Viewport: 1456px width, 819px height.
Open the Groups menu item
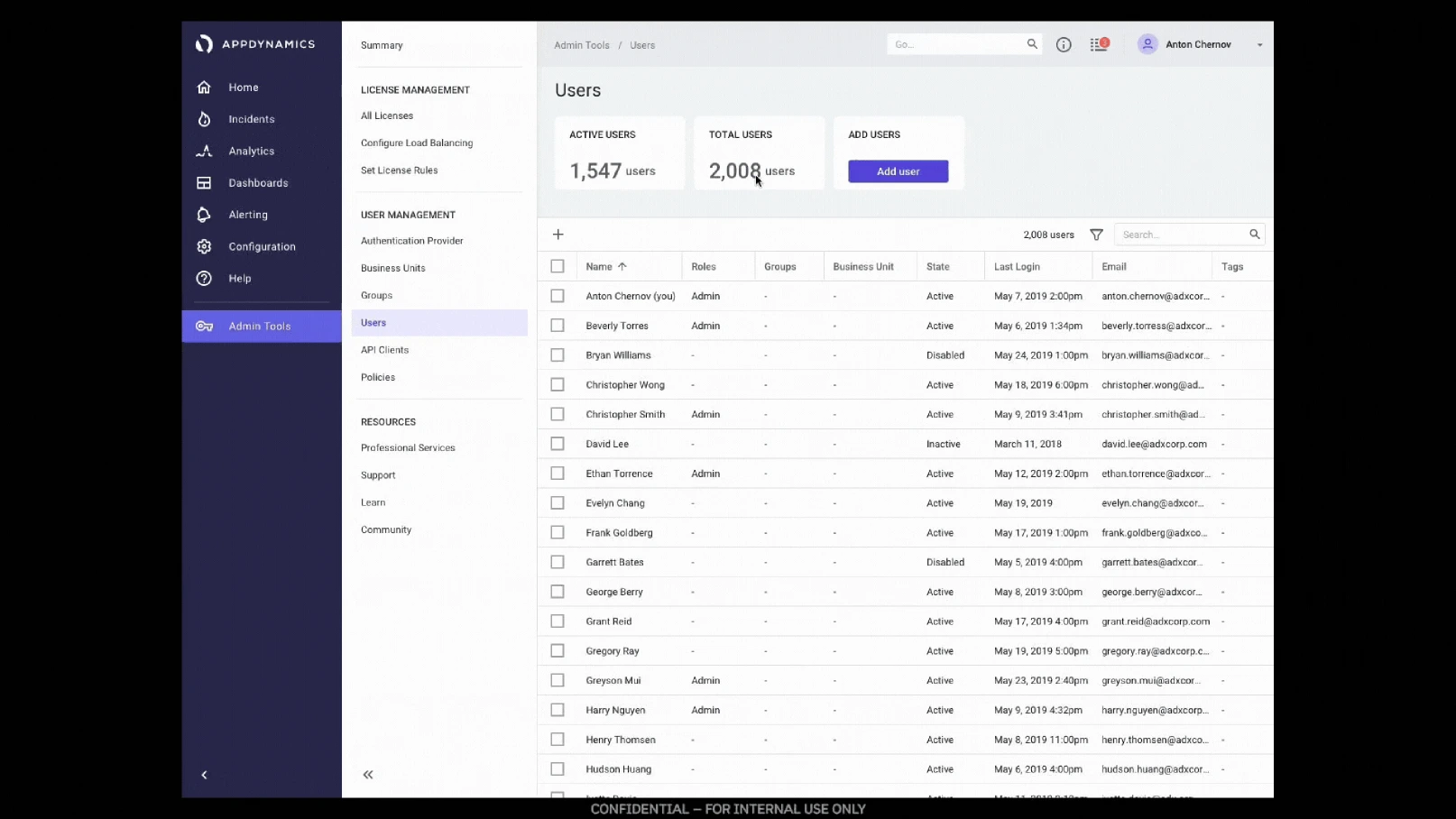click(376, 295)
